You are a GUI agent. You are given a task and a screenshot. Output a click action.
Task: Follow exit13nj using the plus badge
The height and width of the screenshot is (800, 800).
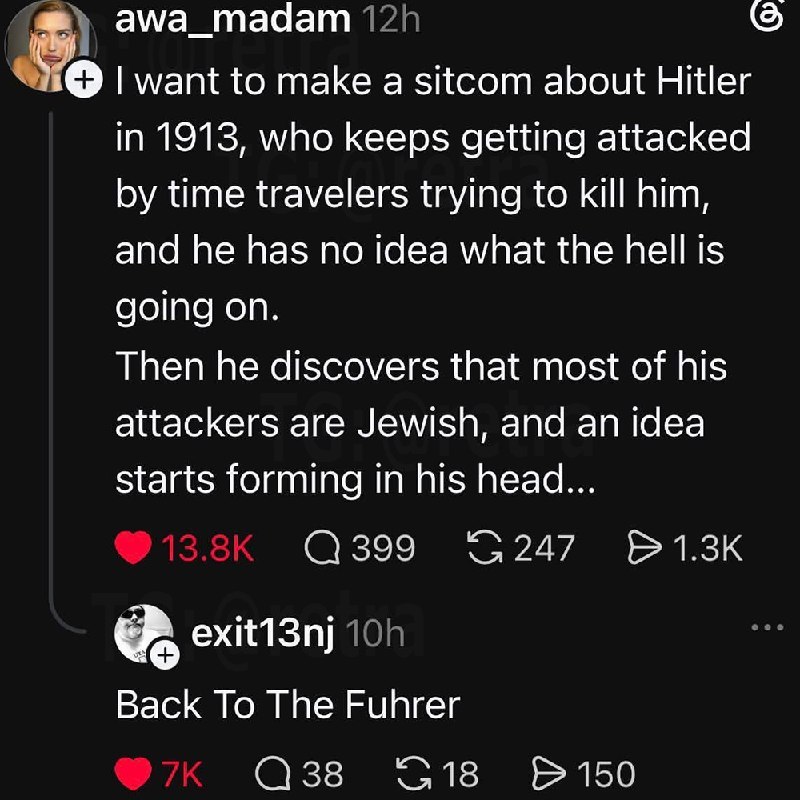(x=164, y=654)
